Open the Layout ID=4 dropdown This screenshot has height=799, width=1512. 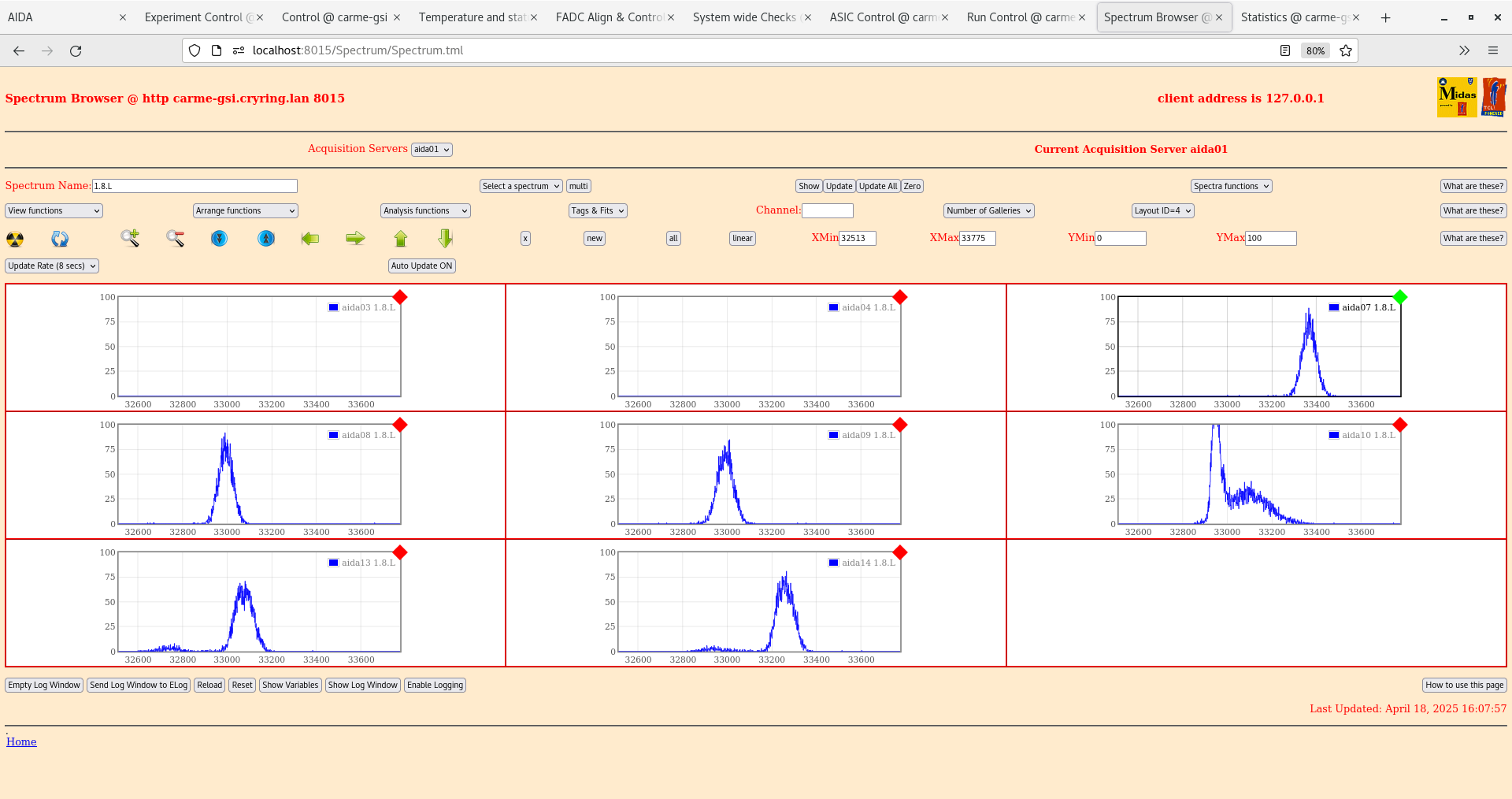(x=1162, y=210)
